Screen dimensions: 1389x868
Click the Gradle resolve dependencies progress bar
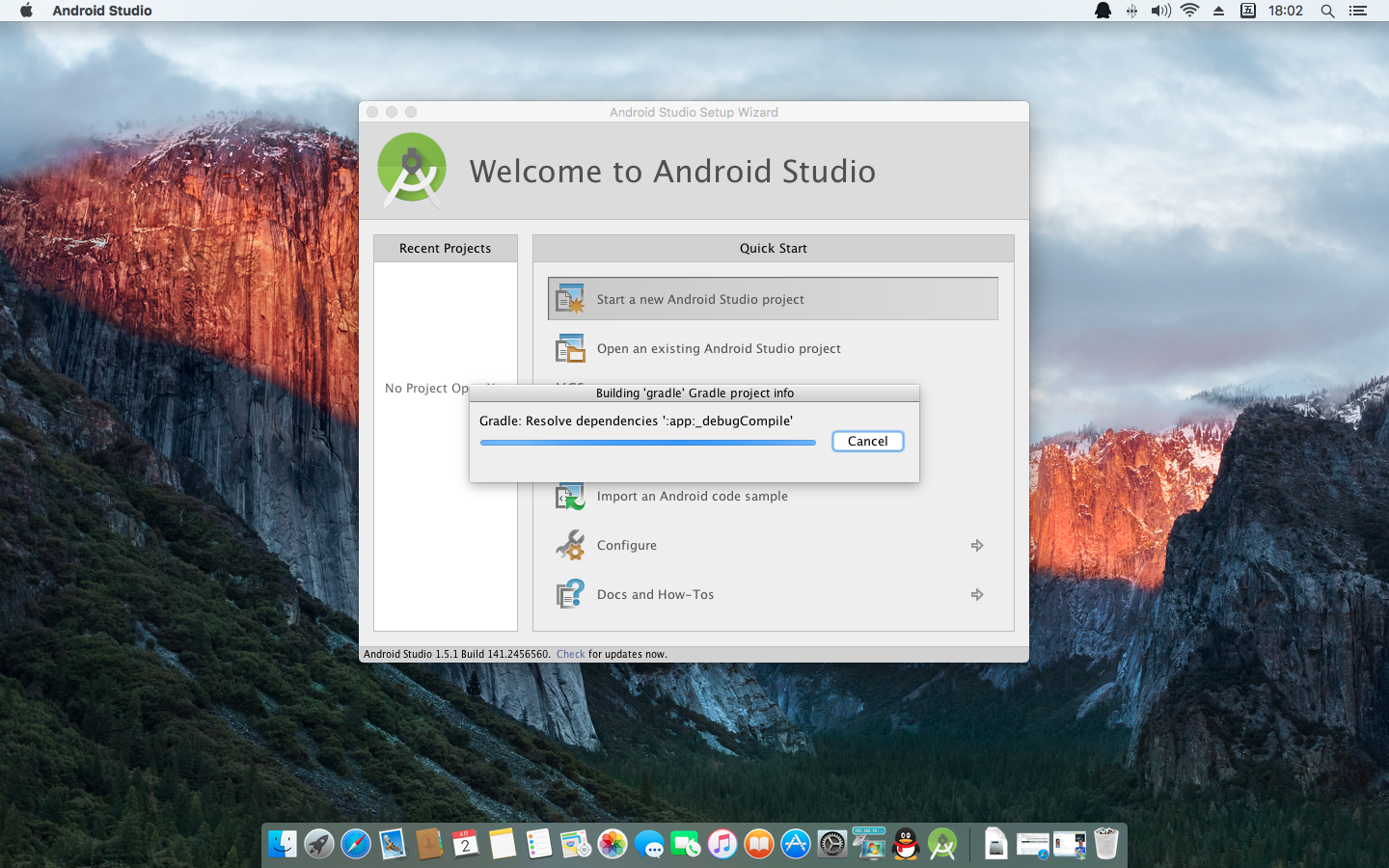pyautogui.click(x=647, y=443)
